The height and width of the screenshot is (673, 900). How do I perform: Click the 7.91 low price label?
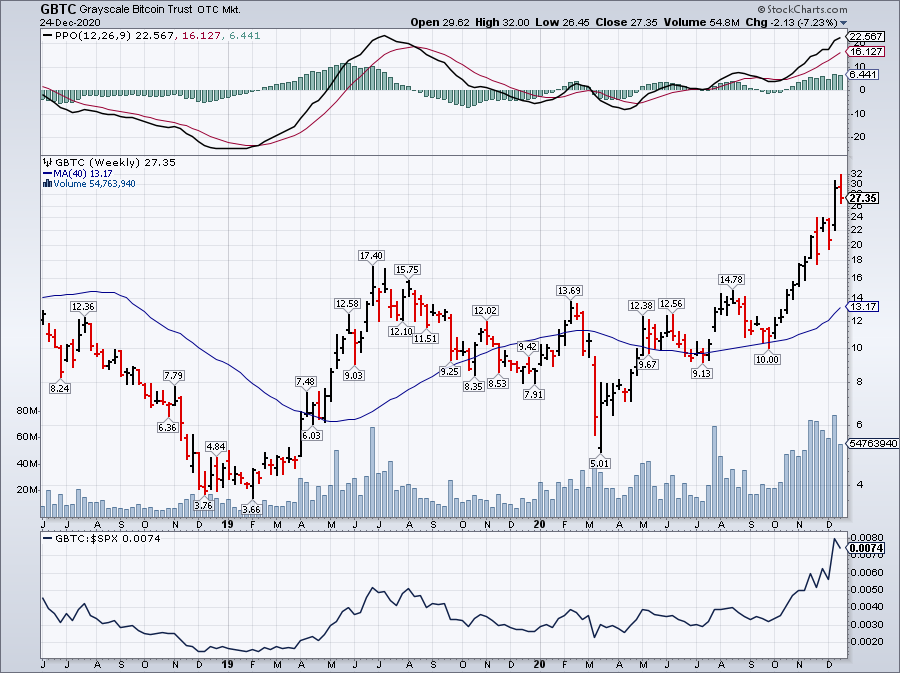coord(534,394)
